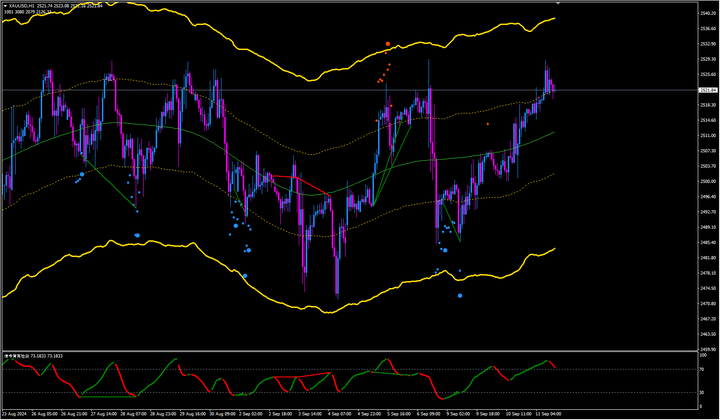Click the 3 Sep 14:00 time axis label

(301, 412)
